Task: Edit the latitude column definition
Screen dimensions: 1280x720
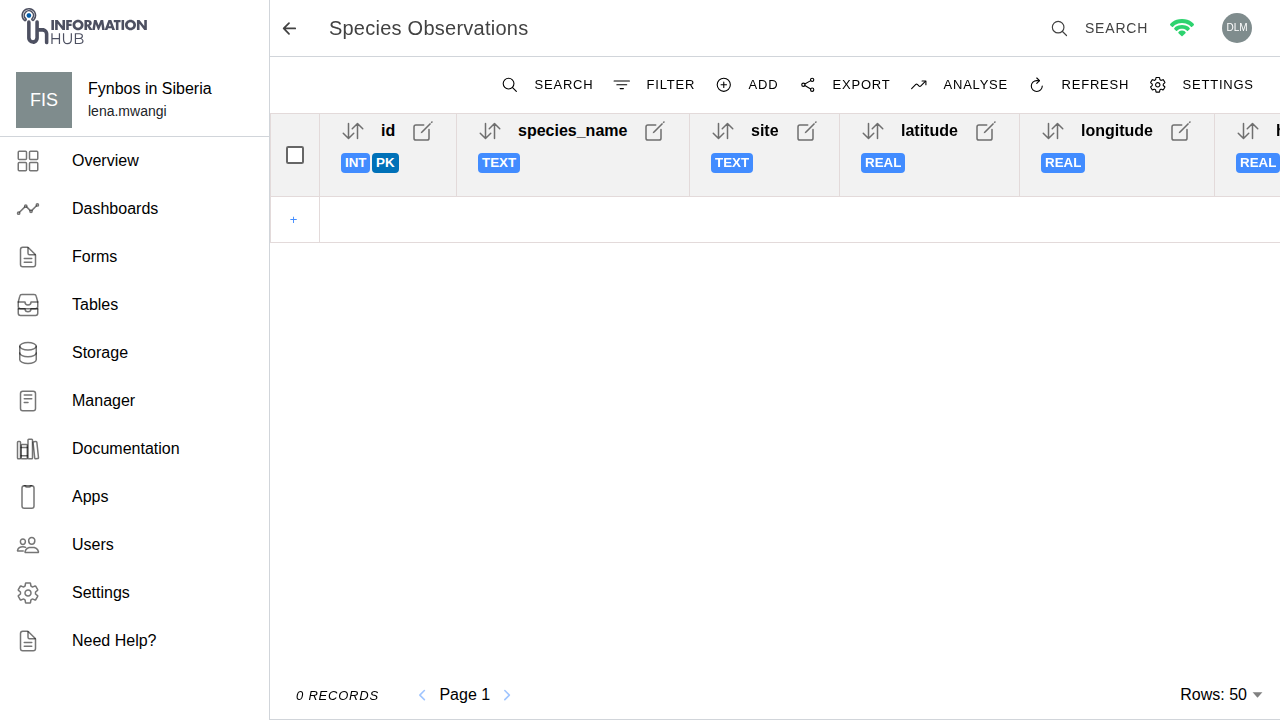Action: pyautogui.click(x=986, y=131)
